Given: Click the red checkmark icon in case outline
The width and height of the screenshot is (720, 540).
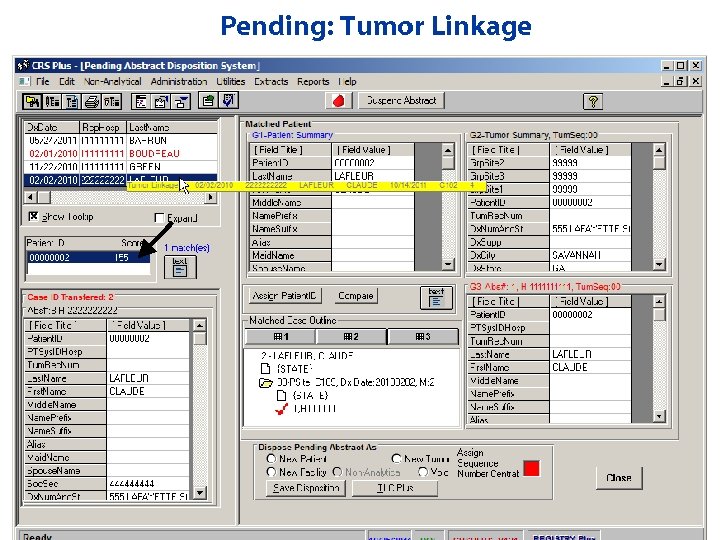Looking at the screenshot, I should [281, 409].
